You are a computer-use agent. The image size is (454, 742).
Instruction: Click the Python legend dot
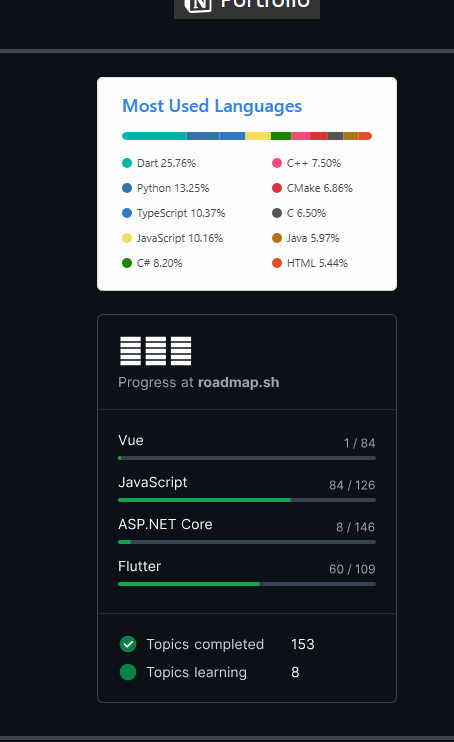[x=127, y=188]
